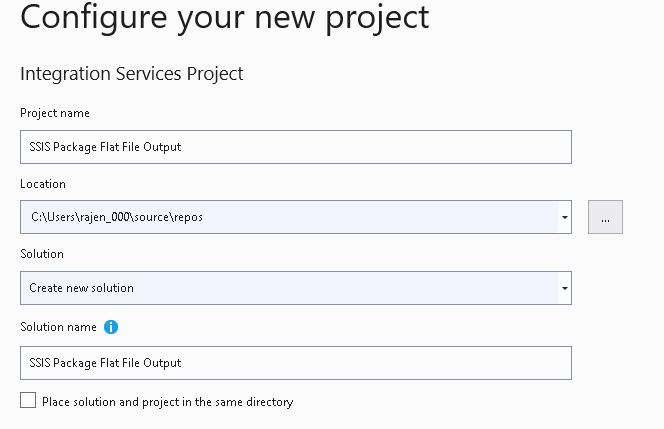Click the 'Configure your new project' heading

coord(224,17)
